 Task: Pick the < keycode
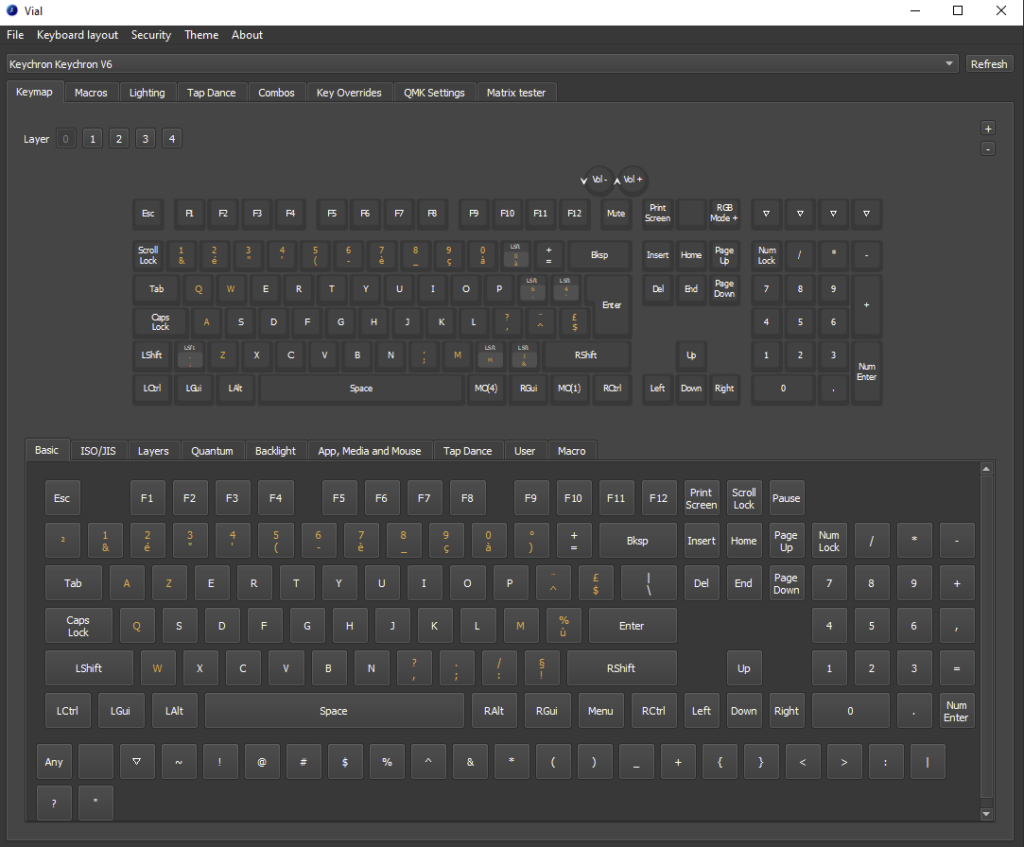click(x=803, y=761)
